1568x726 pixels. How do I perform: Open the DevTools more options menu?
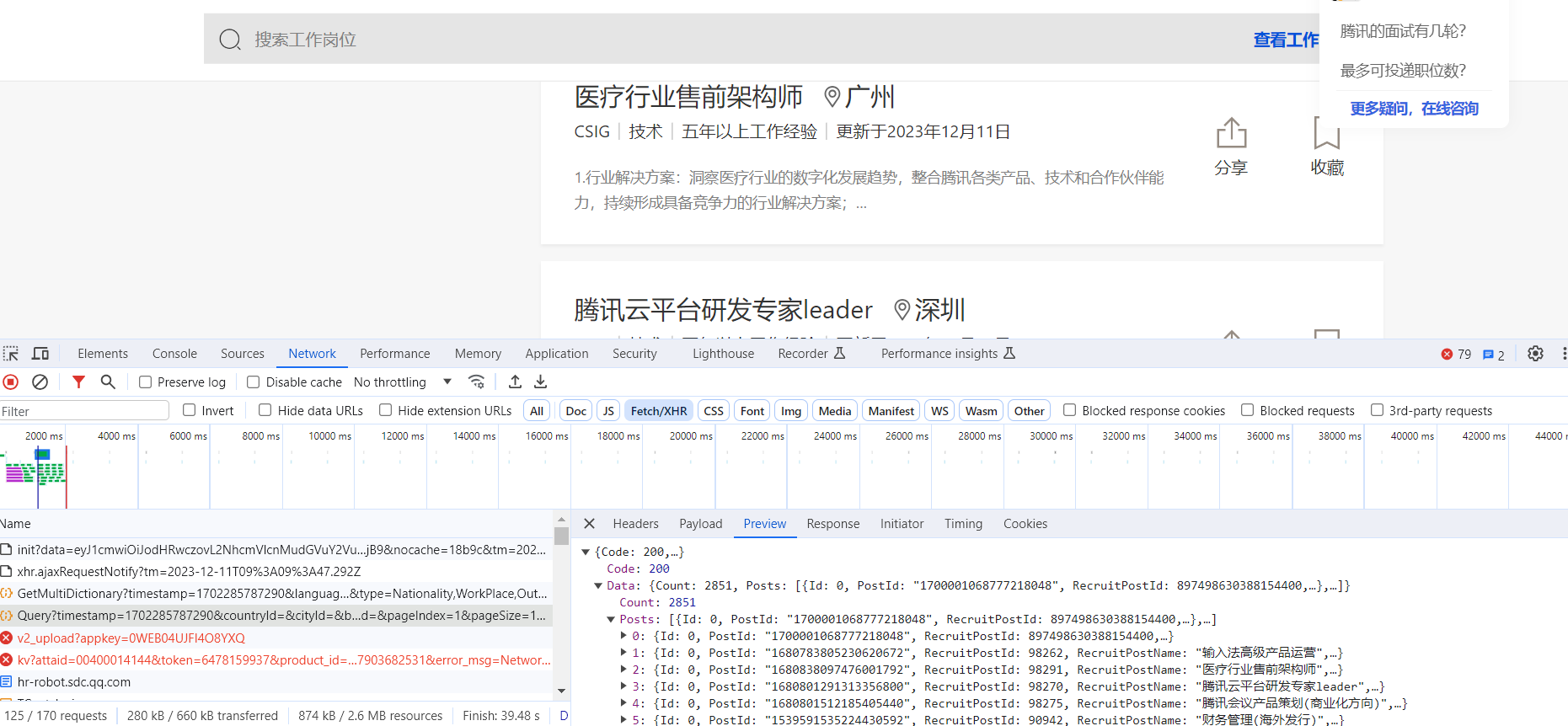click(x=1563, y=354)
